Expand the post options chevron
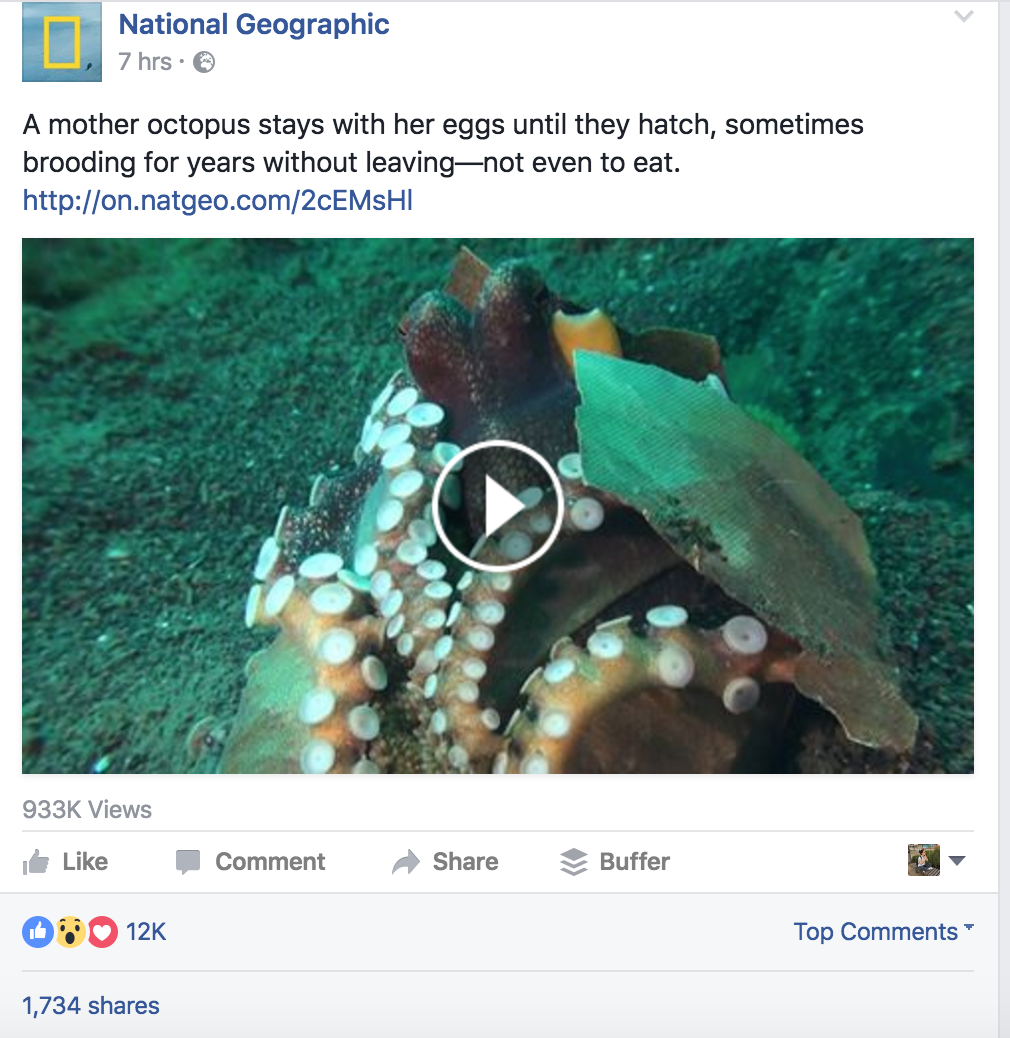1010x1038 pixels. click(963, 17)
